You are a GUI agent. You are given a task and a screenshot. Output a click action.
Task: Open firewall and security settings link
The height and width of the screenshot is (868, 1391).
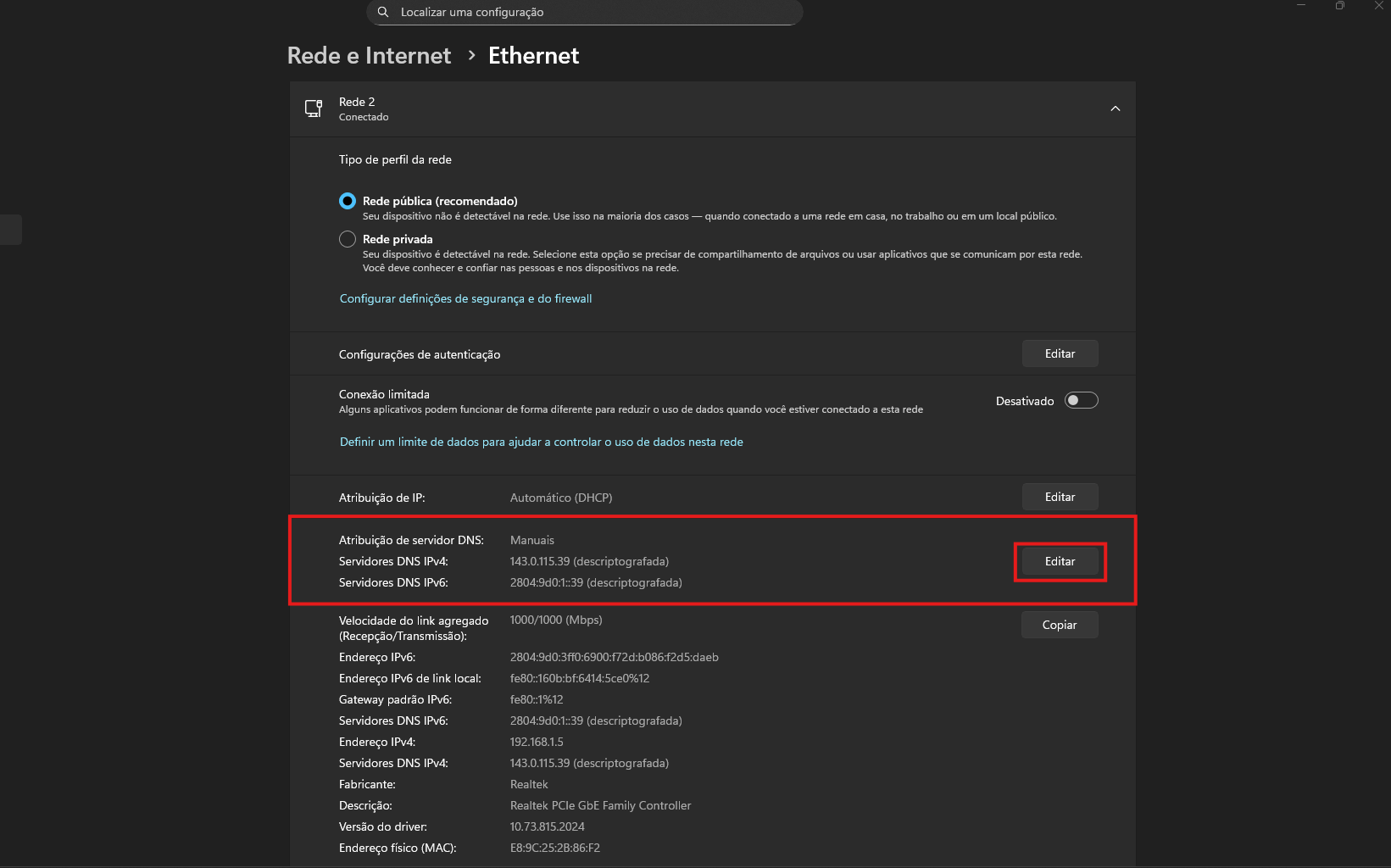tap(465, 298)
